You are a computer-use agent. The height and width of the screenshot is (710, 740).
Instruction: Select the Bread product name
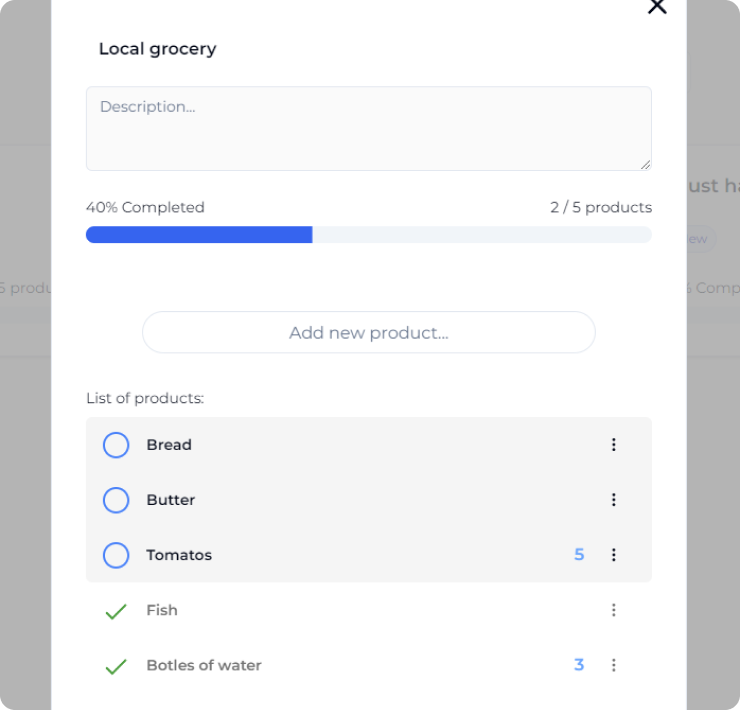pyautogui.click(x=169, y=445)
